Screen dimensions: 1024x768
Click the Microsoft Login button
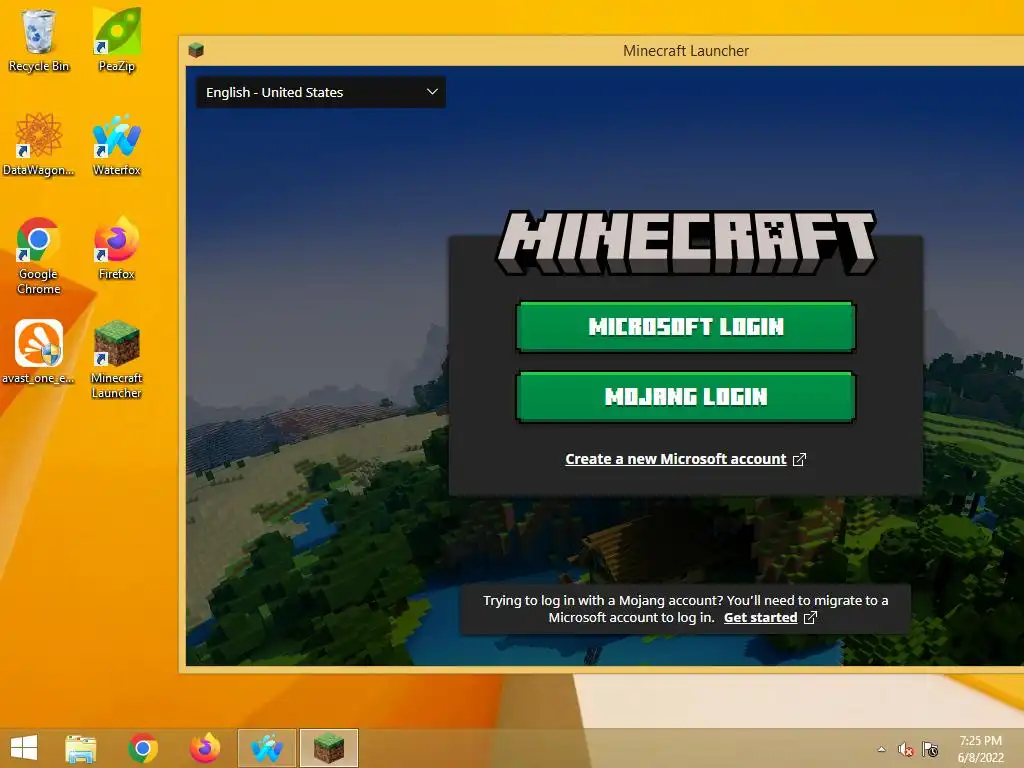pyautogui.click(x=686, y=327)
